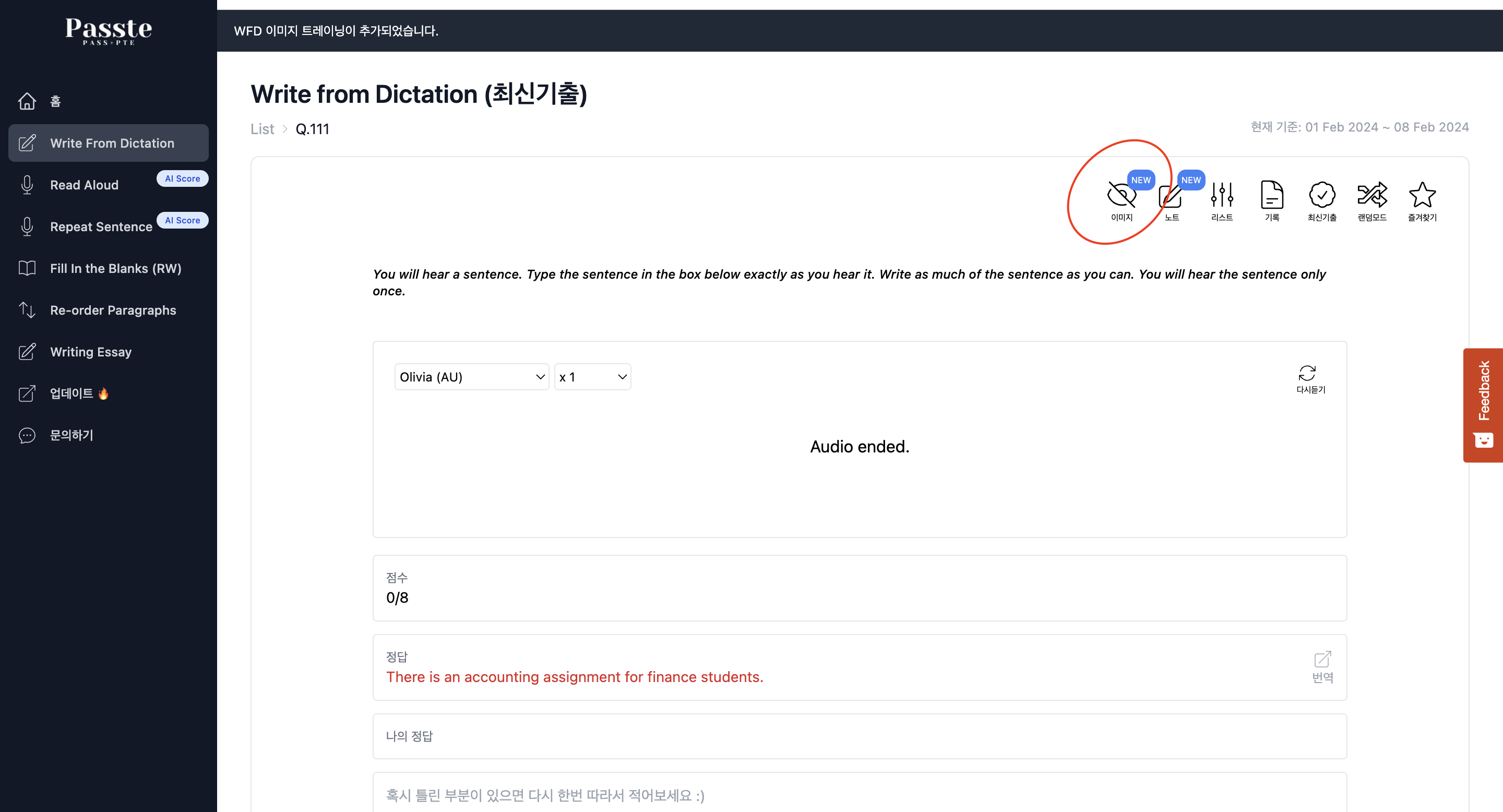
Task: Click the Writing Essay pencil icon
Action: [x=27, y=352]
